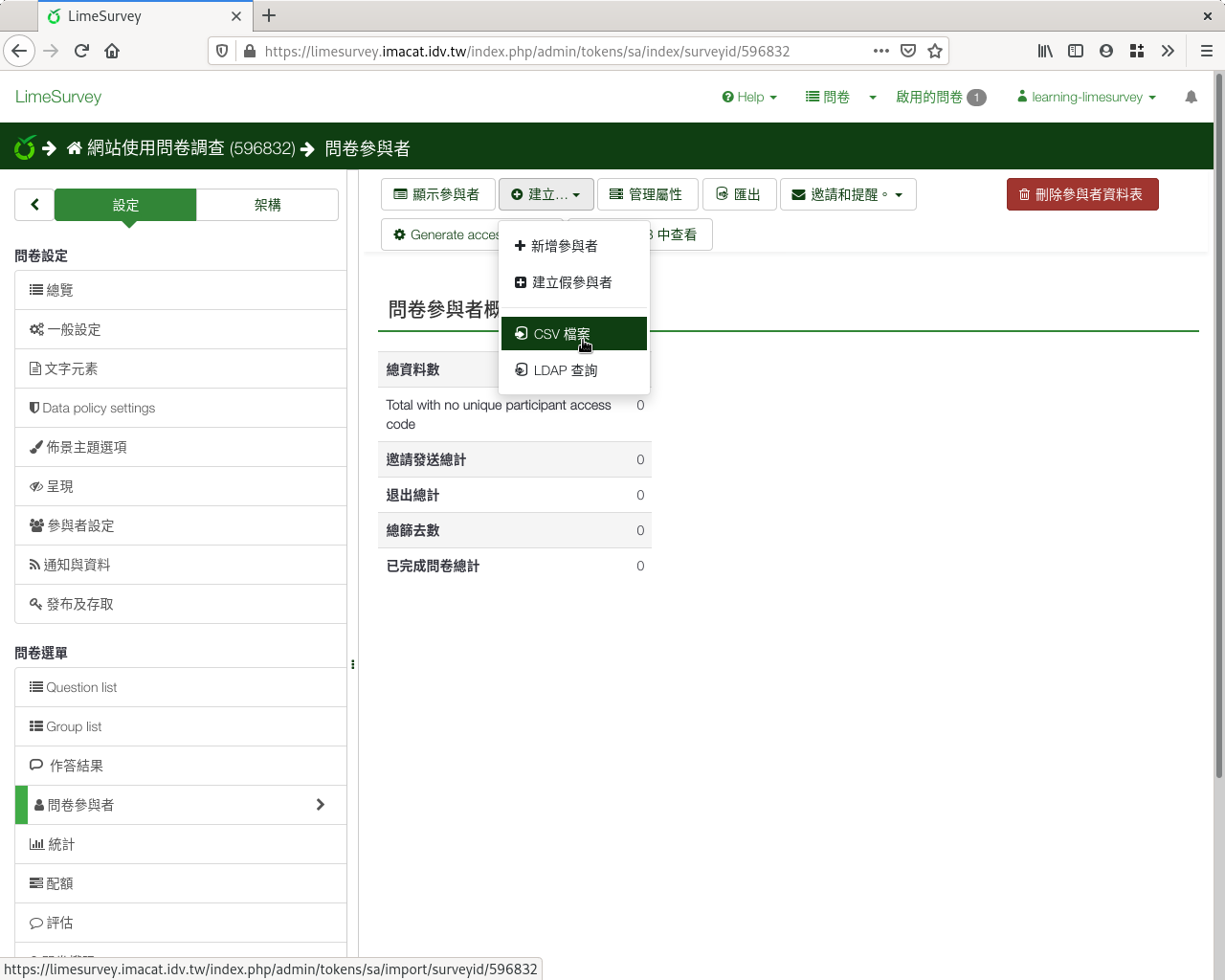Open 作答結果 responses in sidebar

pyautogui.click(x=181, y=766)
